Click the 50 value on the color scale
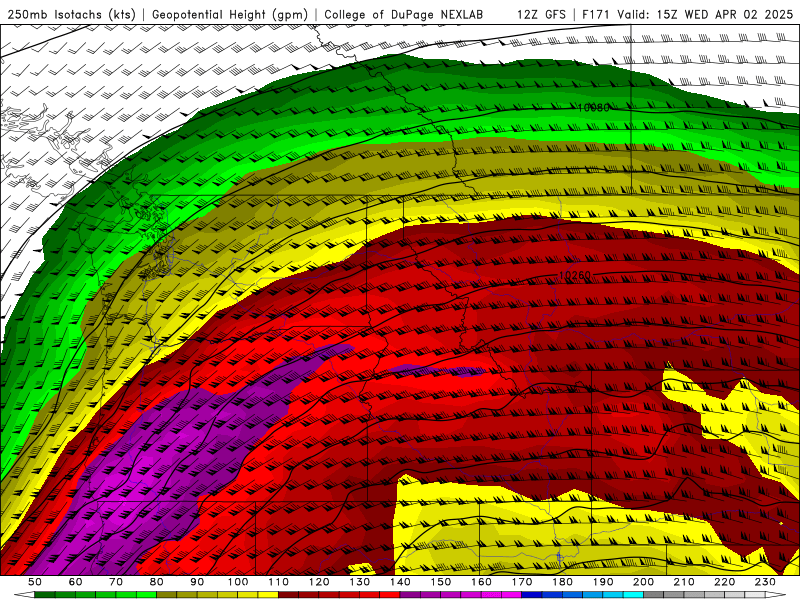This screenshot has height=600, width=800. tap(35, 582)
